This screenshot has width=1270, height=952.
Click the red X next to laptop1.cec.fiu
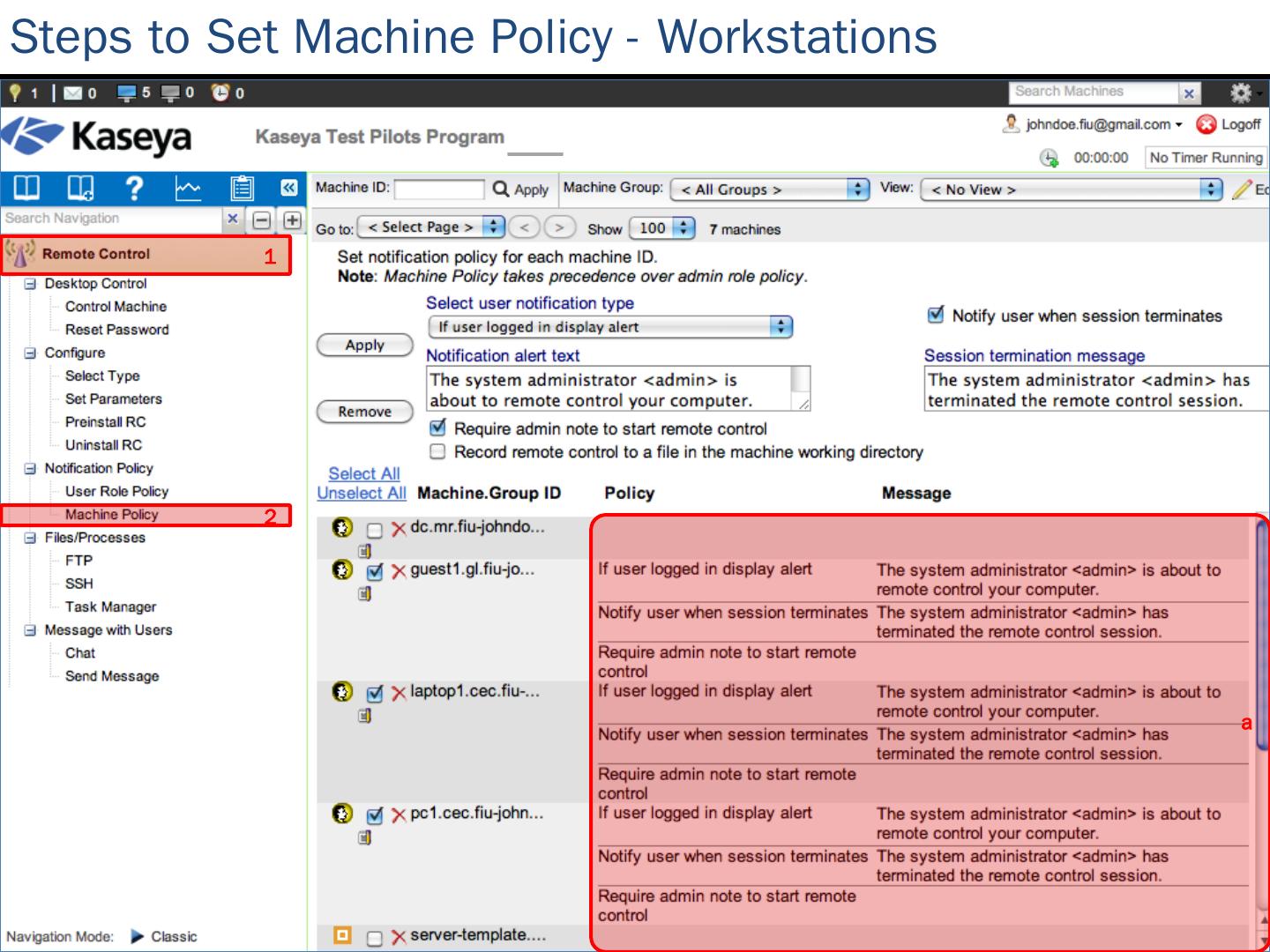(x=399, y=694)
